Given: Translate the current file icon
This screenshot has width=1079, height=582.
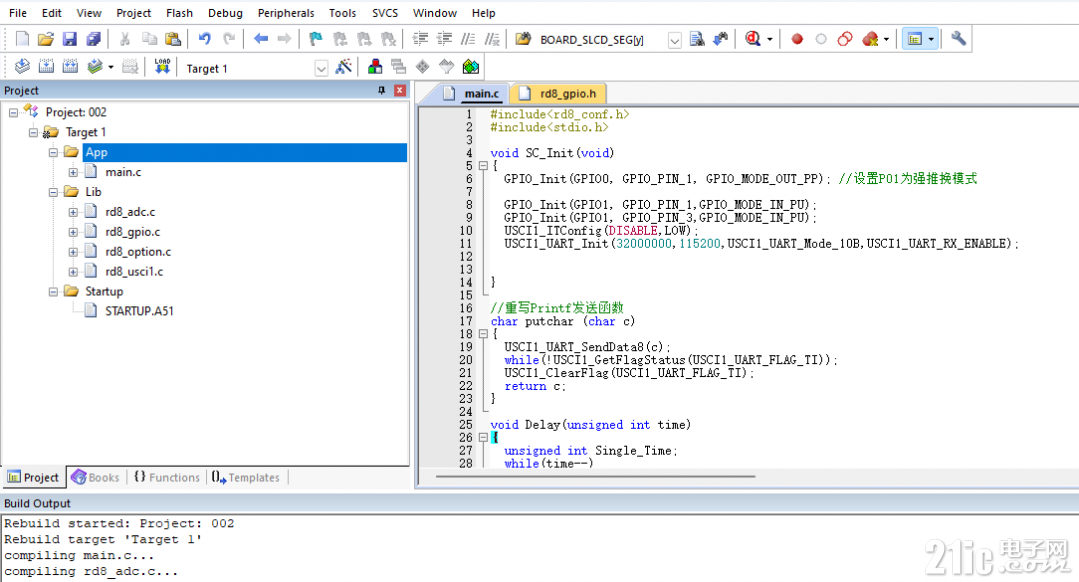Looking at the screenshot, I should click(22, 67).
